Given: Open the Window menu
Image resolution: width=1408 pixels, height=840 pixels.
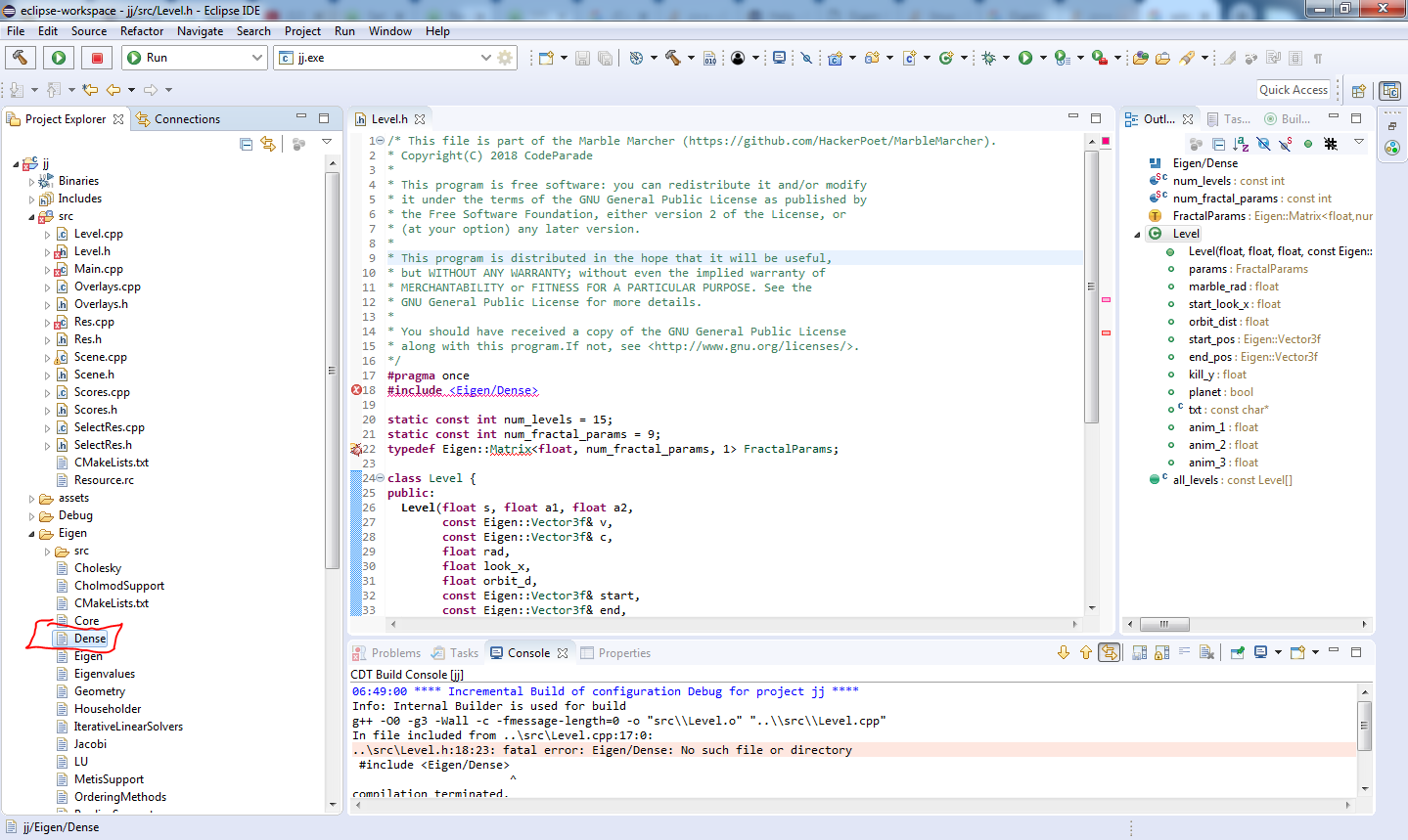Looking at the screenshot, I should pyautogui.click(x=390, y=31).
